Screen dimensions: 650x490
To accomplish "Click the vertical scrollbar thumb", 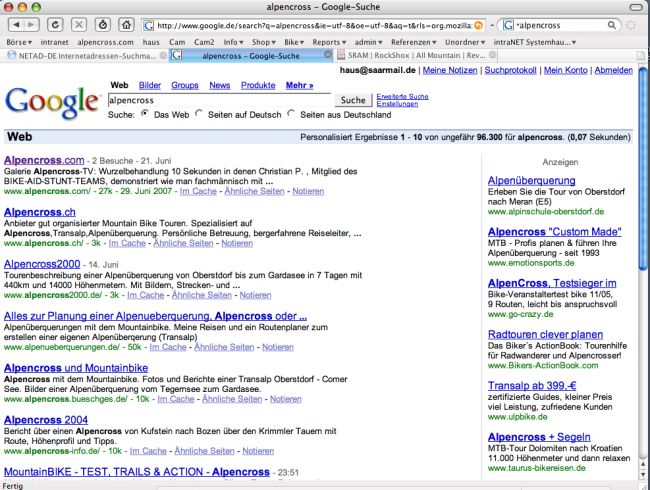I will [643, 170].
